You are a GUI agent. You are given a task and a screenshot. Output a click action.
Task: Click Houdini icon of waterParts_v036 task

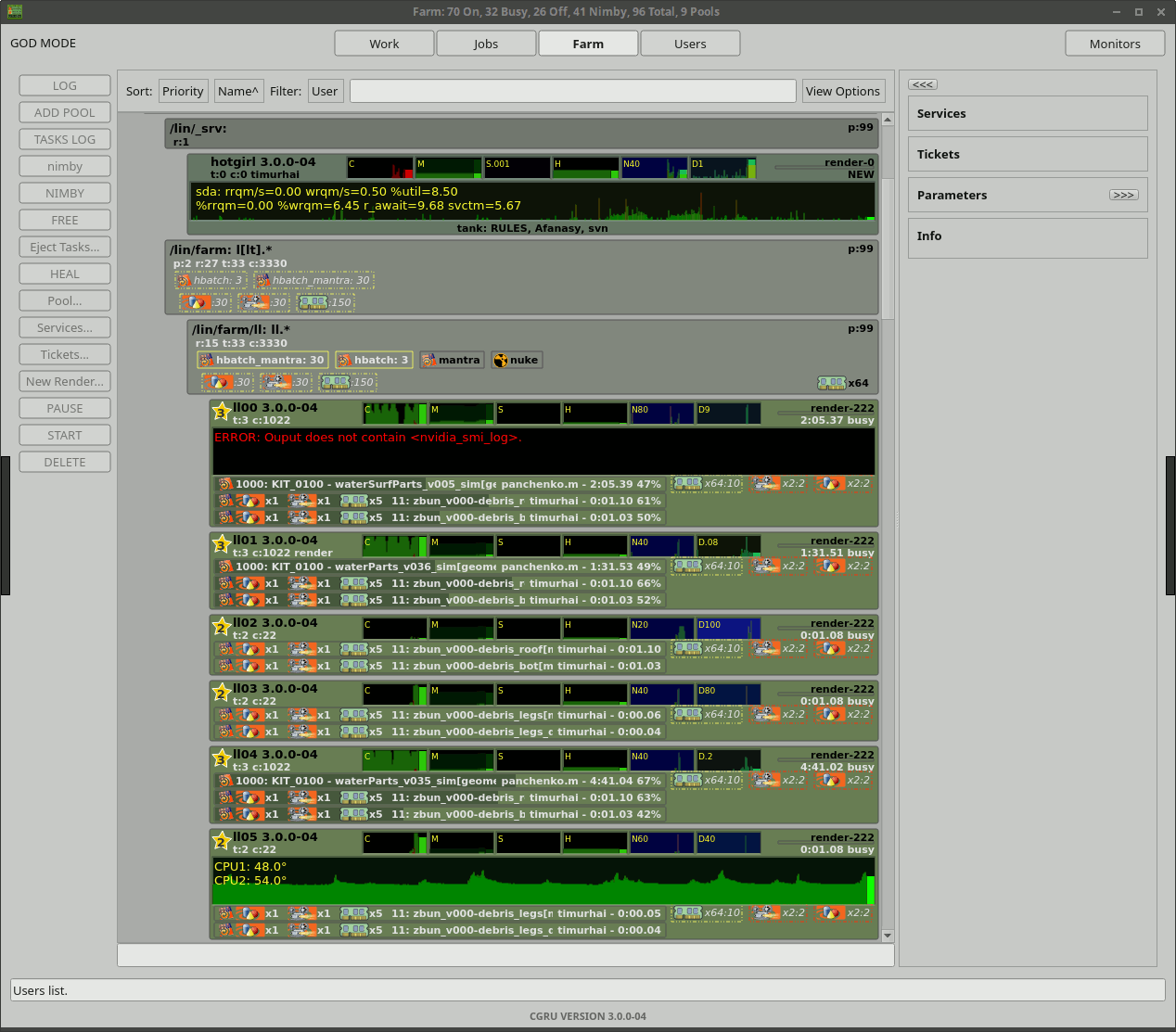(225, 567)
